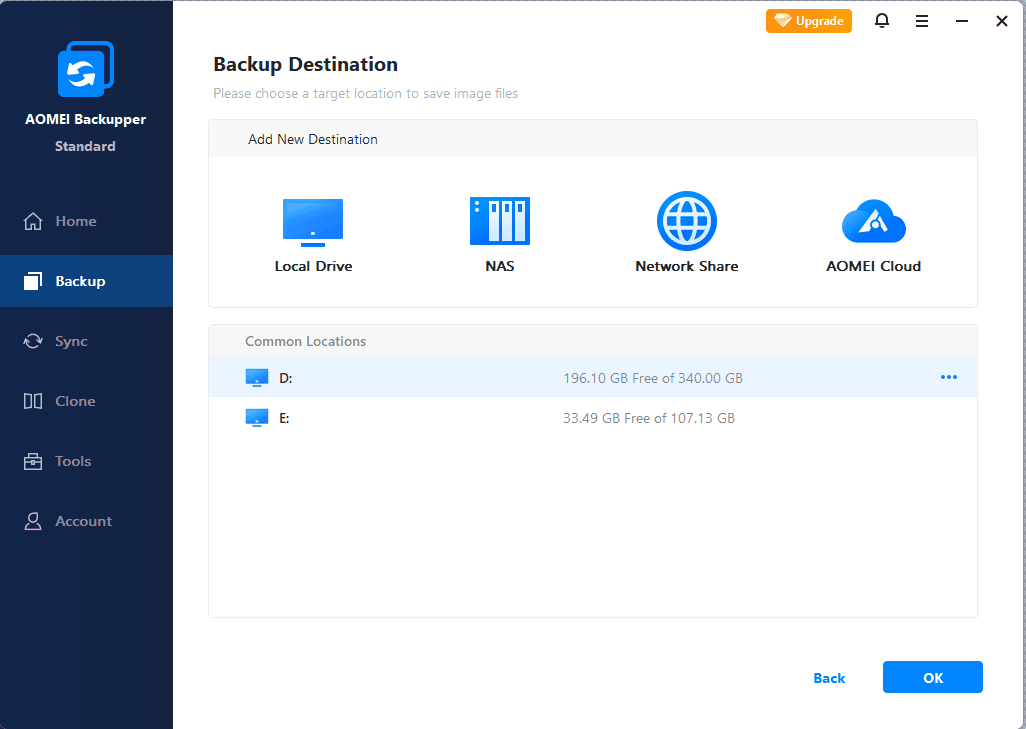This screenshot has height=729, width=1026.
Task: Open the Backup section in sidebar
Action: 80,281
